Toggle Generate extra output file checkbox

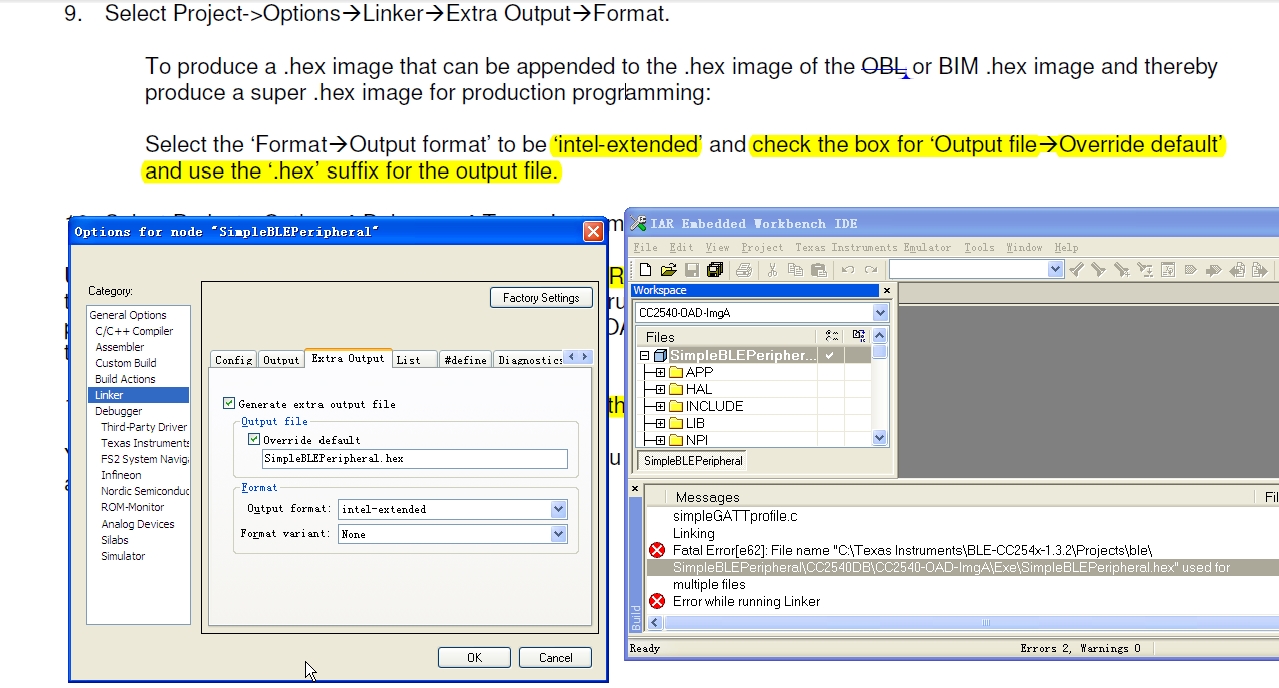point(229,404)
